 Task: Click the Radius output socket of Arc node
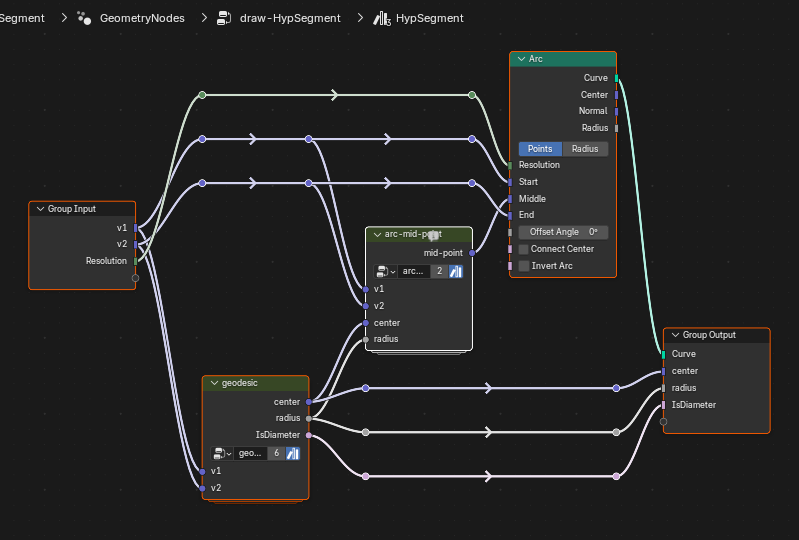tap(617, 128)
